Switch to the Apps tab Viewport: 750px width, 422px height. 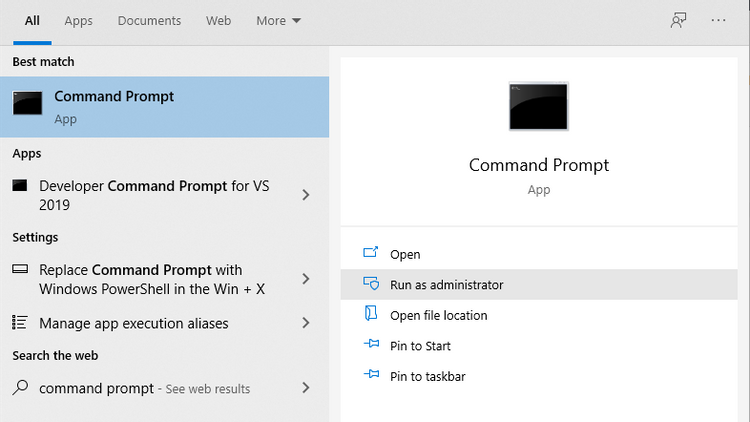click(x=78, y=20)
